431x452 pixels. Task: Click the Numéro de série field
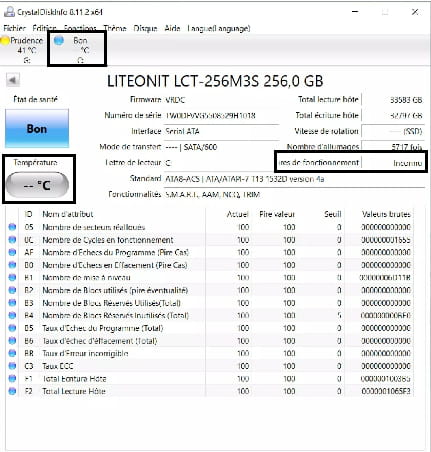click(222, 116)
